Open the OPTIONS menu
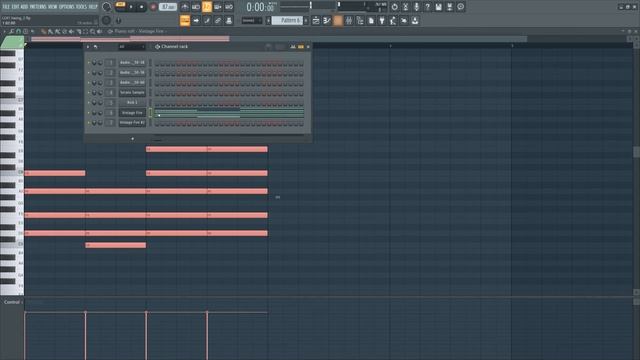The height and width of the screenshot is (360, 640). tap(67, 7)
